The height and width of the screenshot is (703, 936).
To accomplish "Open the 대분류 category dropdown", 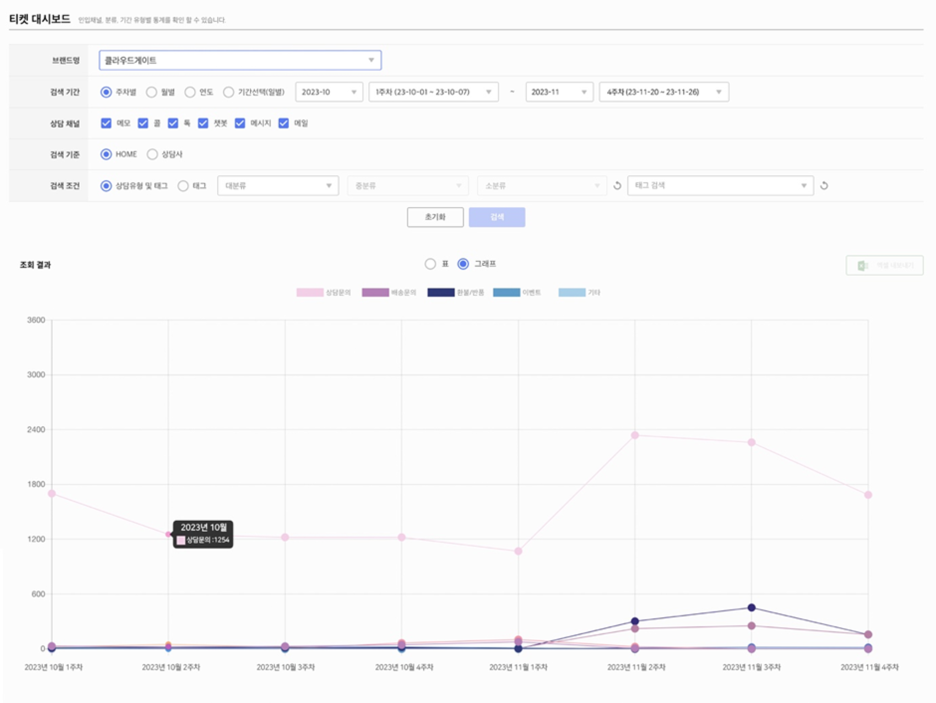I will click(x=278, y=185).
